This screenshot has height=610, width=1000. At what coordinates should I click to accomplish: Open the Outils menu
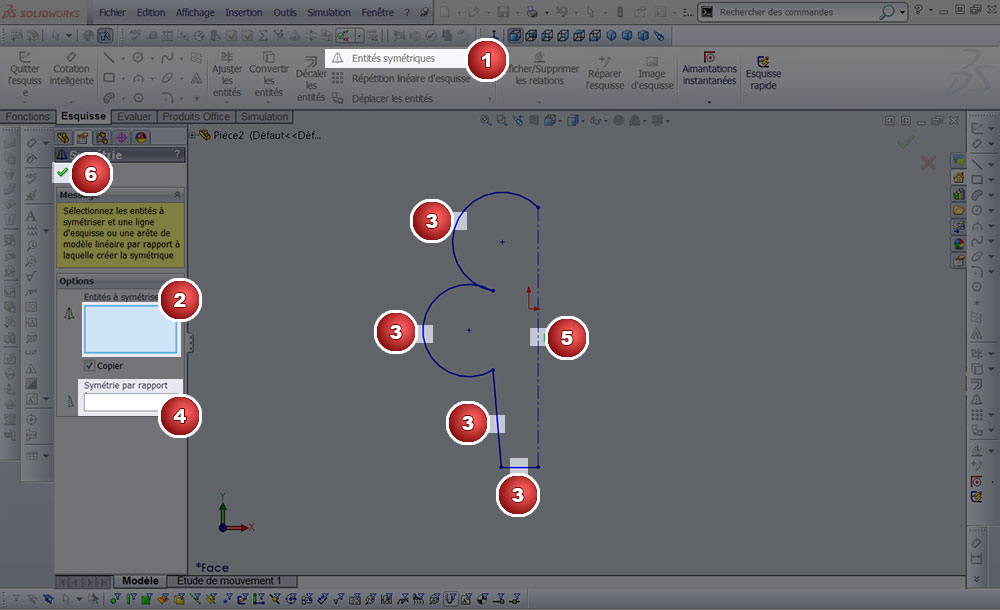coord(285,12)
